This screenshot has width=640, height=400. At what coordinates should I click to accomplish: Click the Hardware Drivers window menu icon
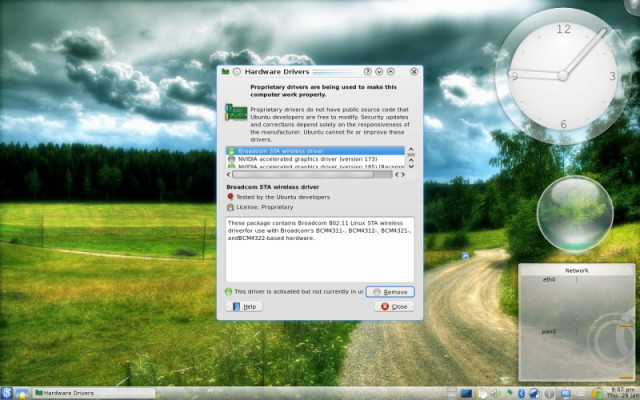[x=224, y=72]
